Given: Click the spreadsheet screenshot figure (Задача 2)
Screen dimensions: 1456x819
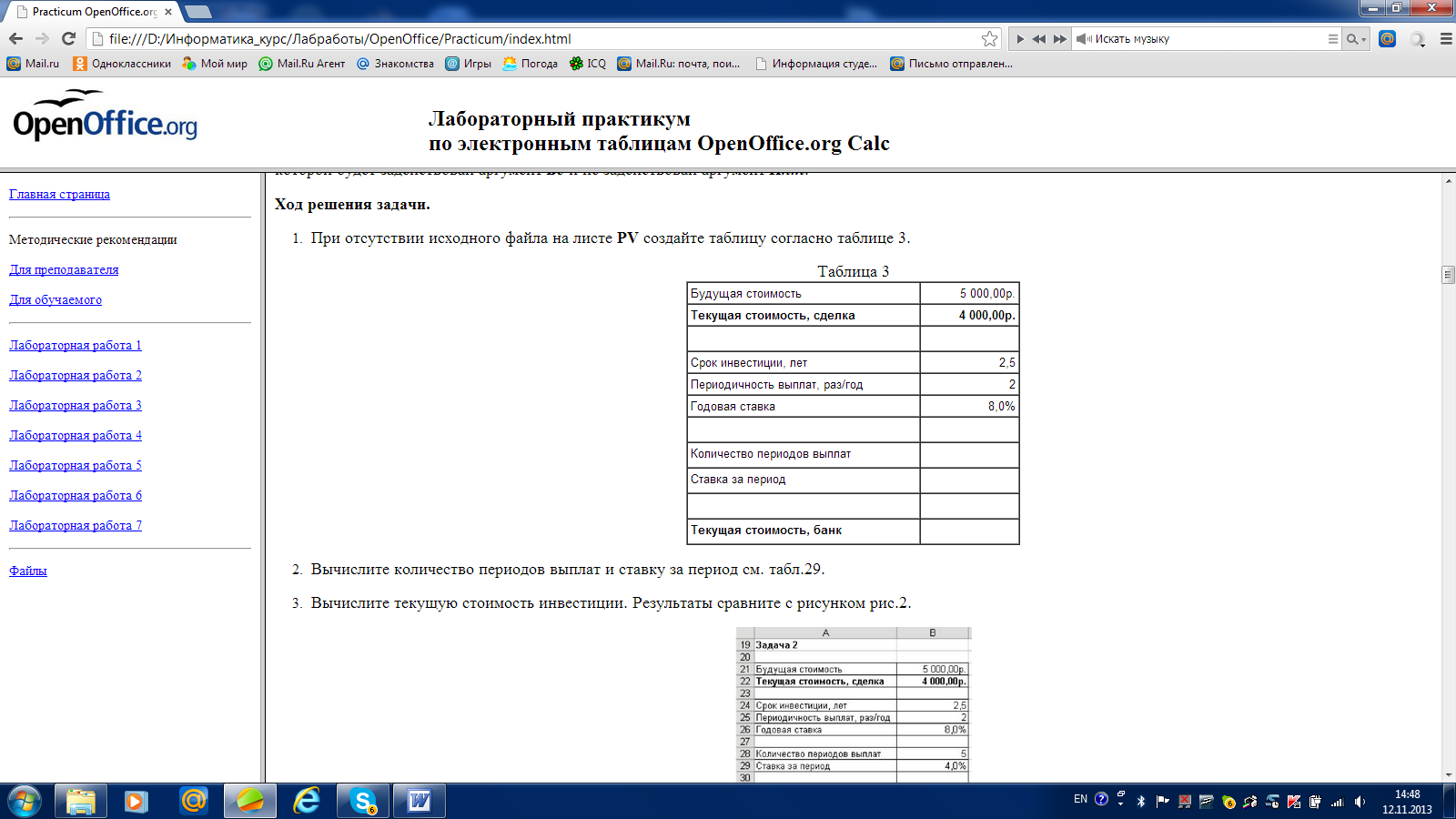Looking at the screenshot, I should (854, 704).
